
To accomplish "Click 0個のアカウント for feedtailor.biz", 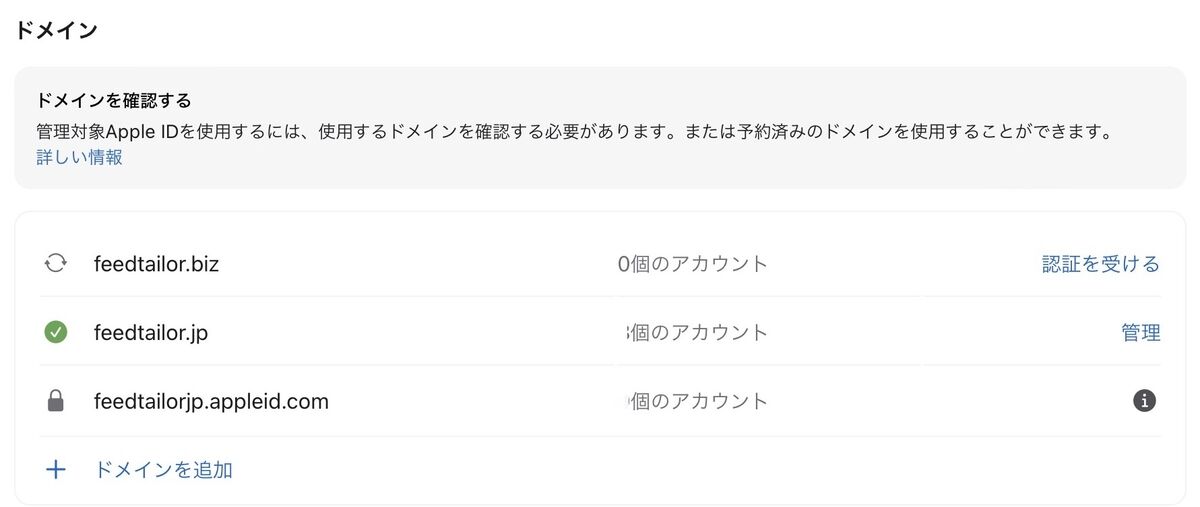I will (x=693, y=264).
